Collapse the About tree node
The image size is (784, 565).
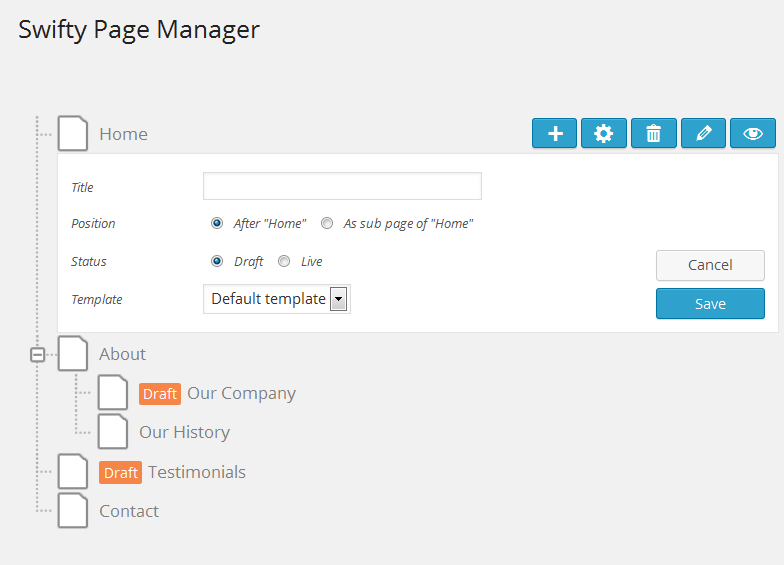[x=38, y=354]
